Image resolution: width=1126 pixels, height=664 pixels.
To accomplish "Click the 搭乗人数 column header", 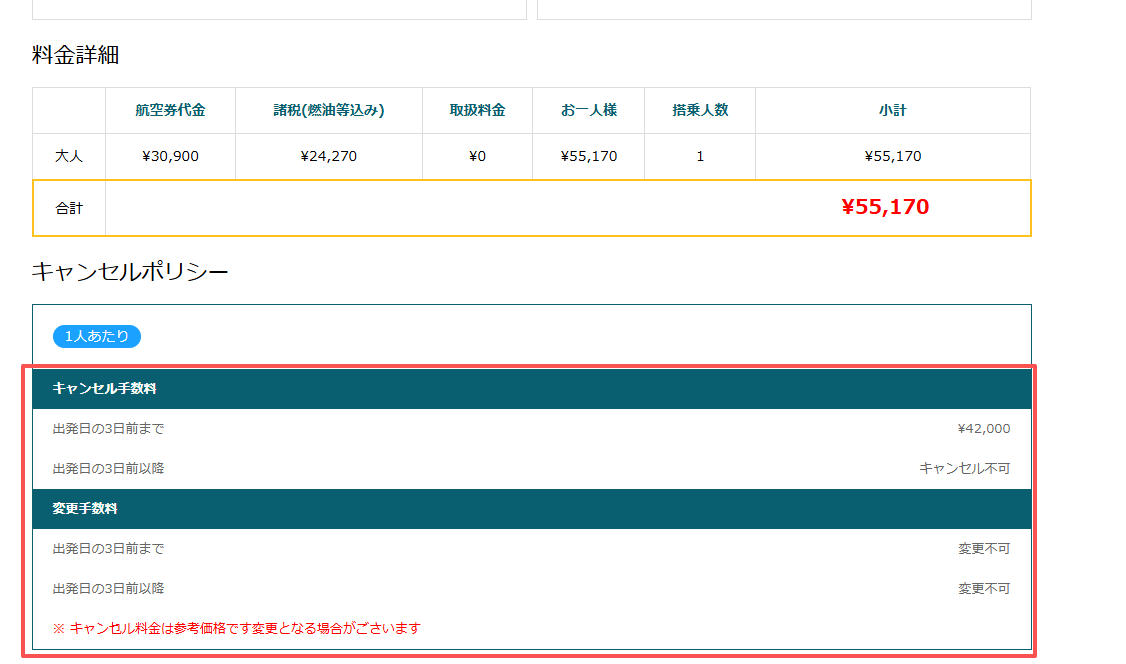I will [700, 110].
